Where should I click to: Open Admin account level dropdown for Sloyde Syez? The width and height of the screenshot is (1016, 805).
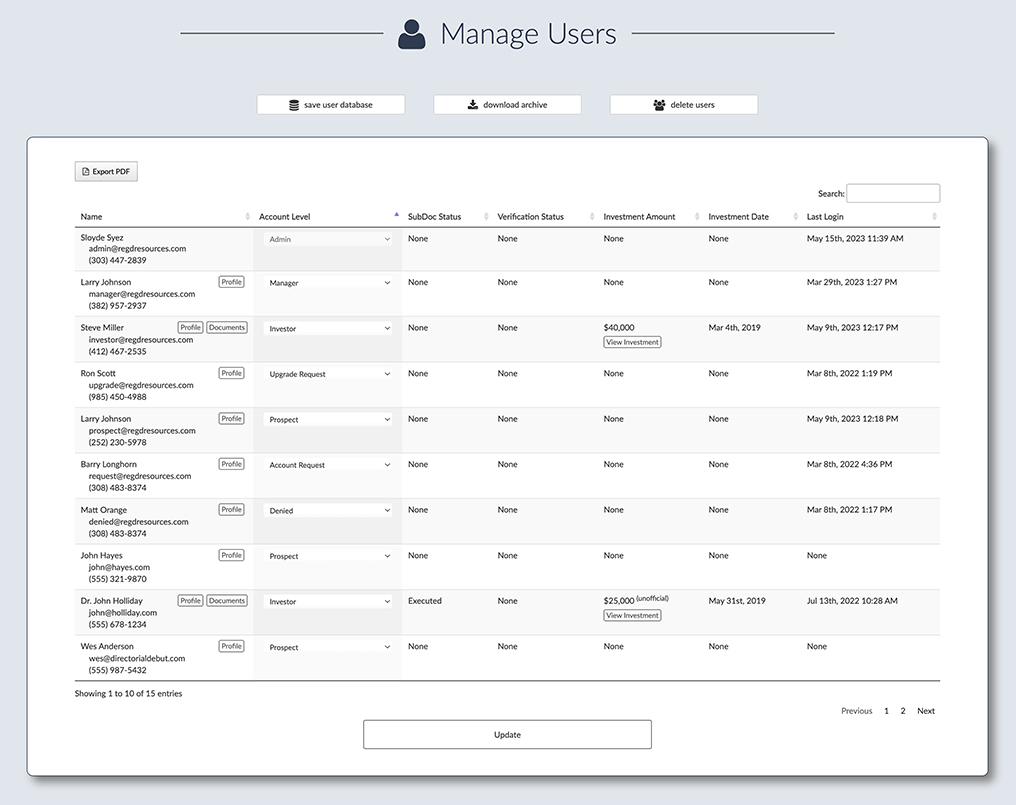(329, 239)
